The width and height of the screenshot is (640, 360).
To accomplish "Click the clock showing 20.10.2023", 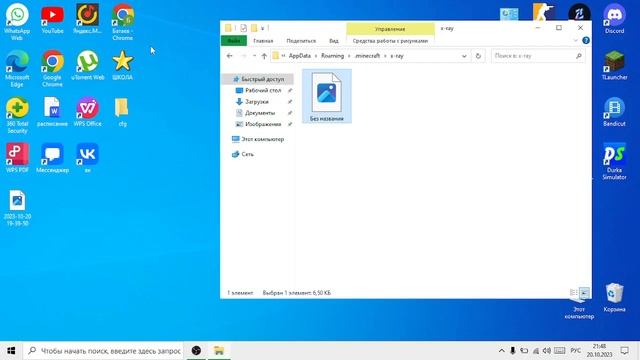I will point(600,351).
